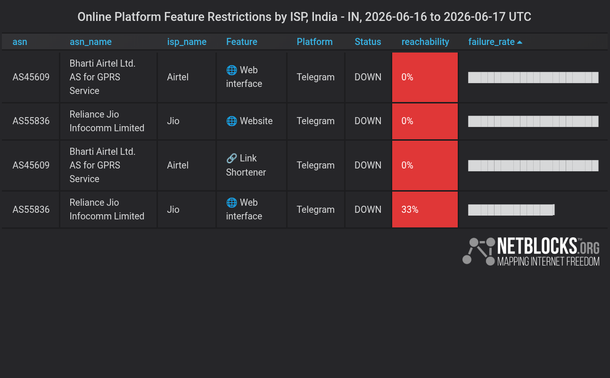Click Bharti Airtel Ltd. name in Web interface row
The width and height of the screenshot is (610, 378).
click(x=102, y=77)
